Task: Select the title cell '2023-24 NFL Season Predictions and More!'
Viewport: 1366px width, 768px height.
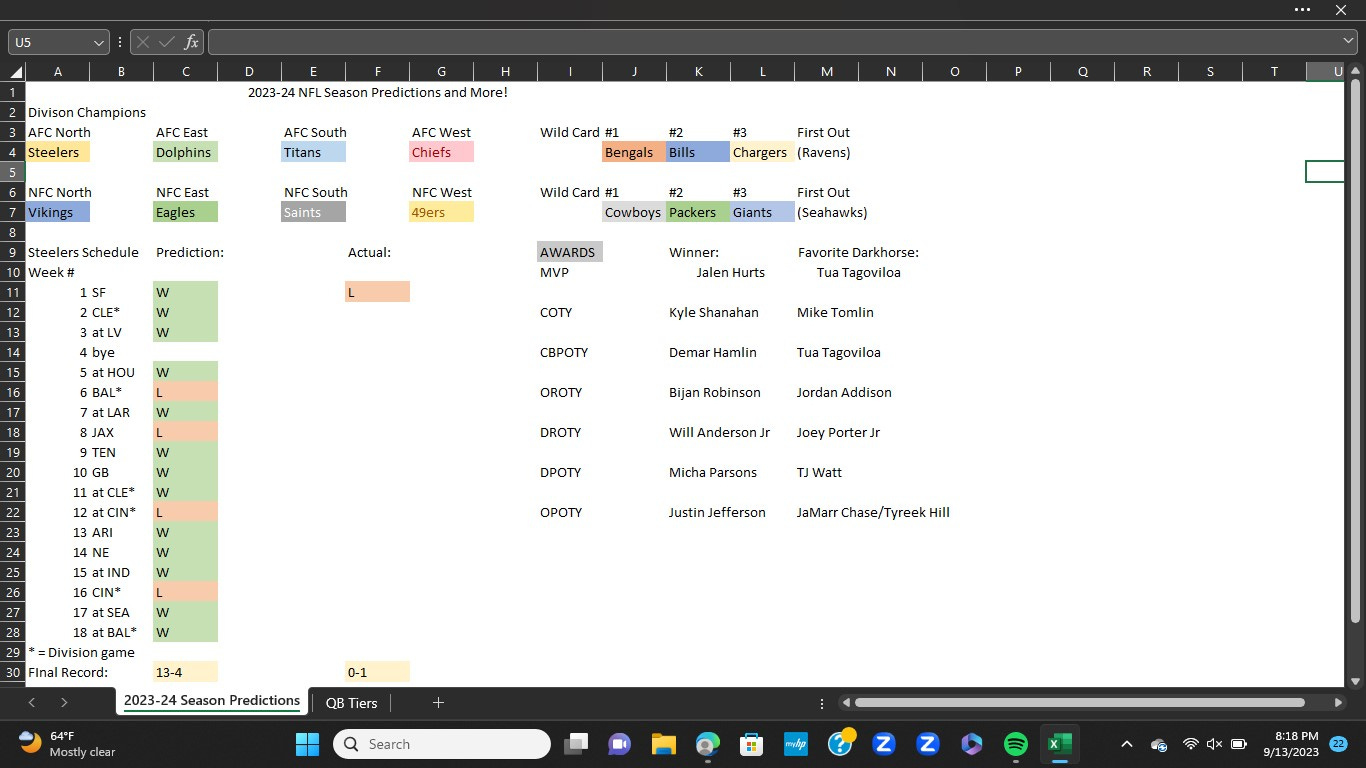Action: tap(378, 92)
